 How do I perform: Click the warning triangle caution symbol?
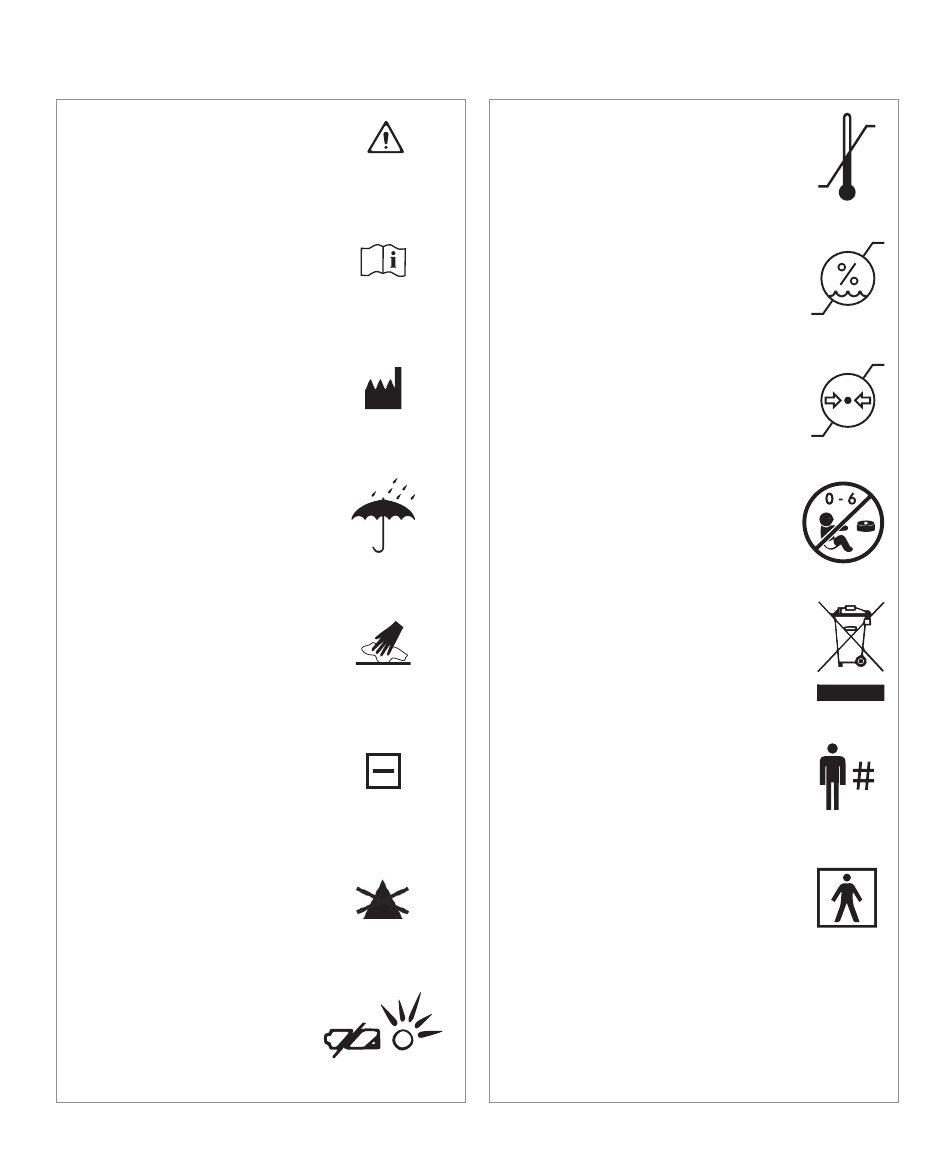tap(385, 138)
